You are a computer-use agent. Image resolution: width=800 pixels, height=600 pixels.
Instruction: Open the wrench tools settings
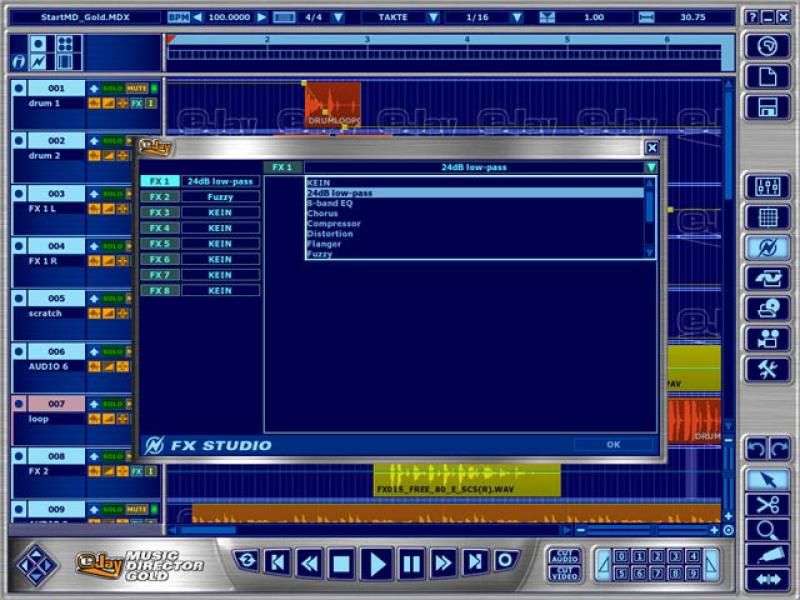pyautogui.click(x=767, y=369)
